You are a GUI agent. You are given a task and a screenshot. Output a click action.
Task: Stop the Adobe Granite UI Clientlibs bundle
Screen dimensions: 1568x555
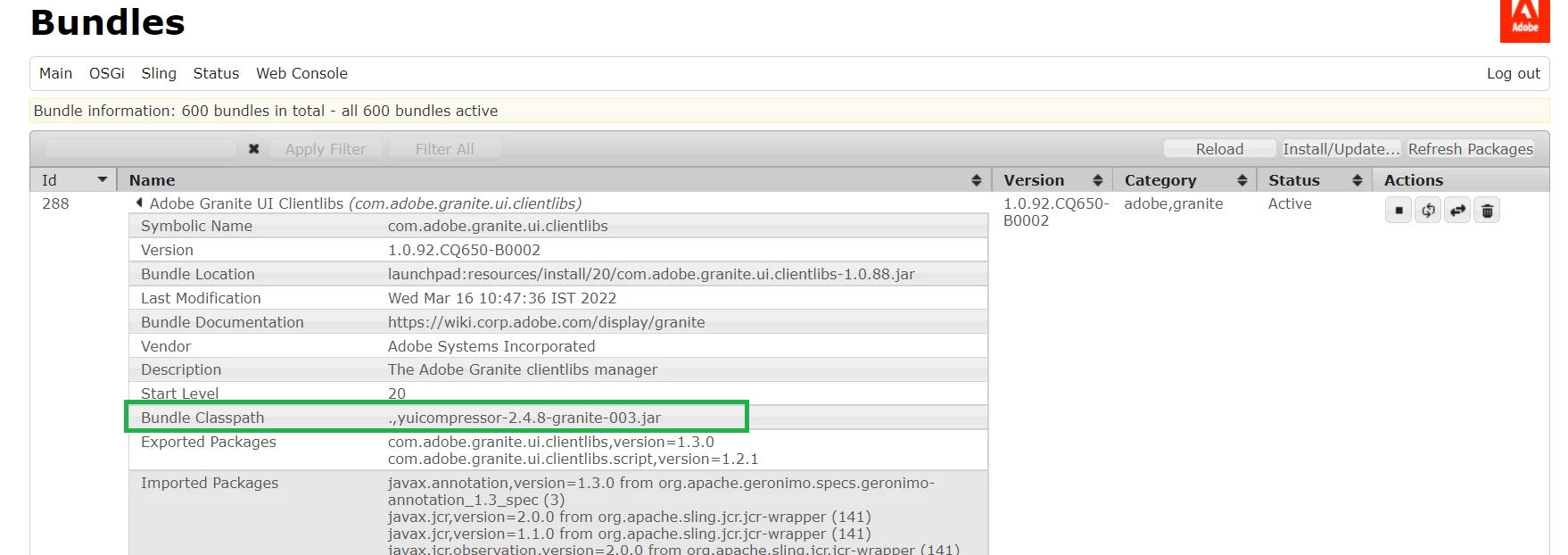(1398, 211)
